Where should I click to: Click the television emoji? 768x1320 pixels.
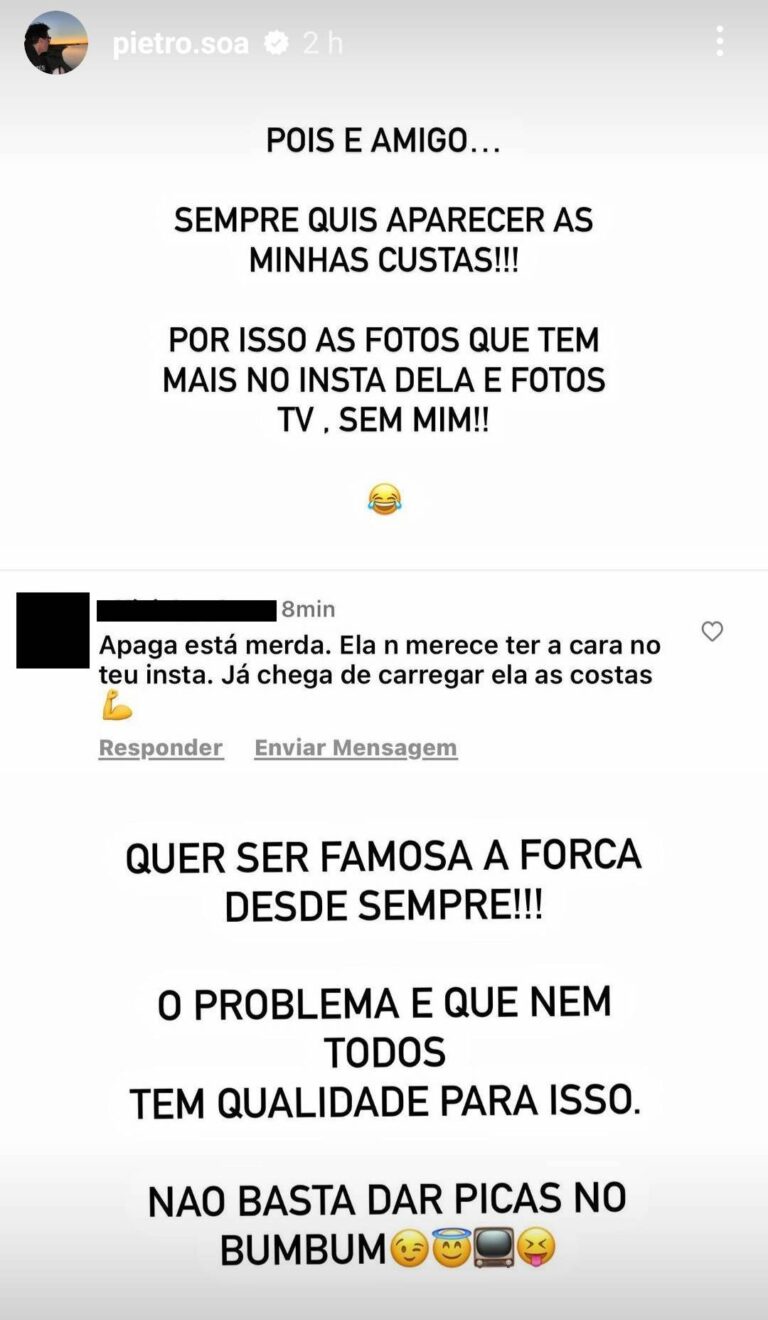point(494,1247)
